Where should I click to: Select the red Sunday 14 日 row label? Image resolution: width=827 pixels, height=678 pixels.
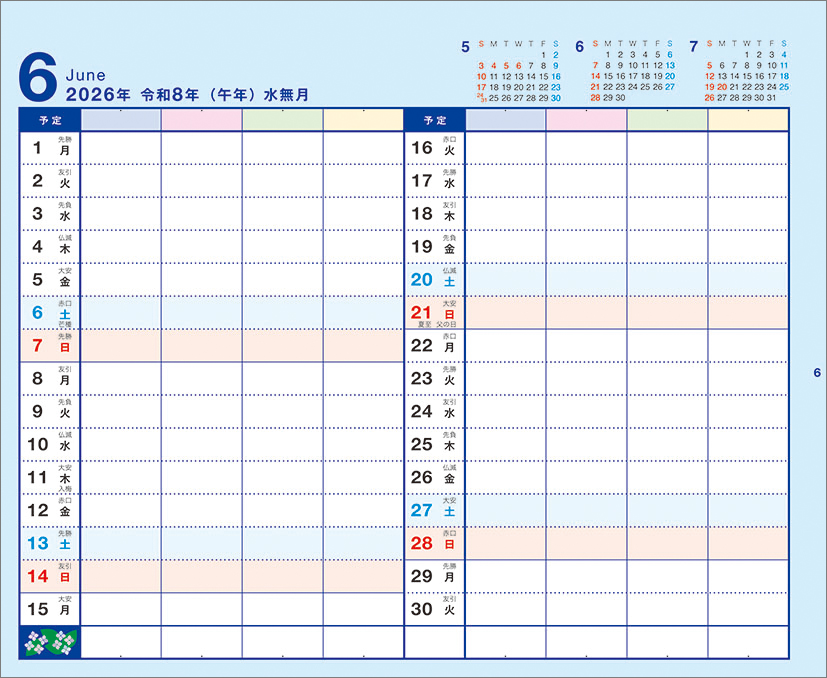pyautogui.click(x=50, y=576)
